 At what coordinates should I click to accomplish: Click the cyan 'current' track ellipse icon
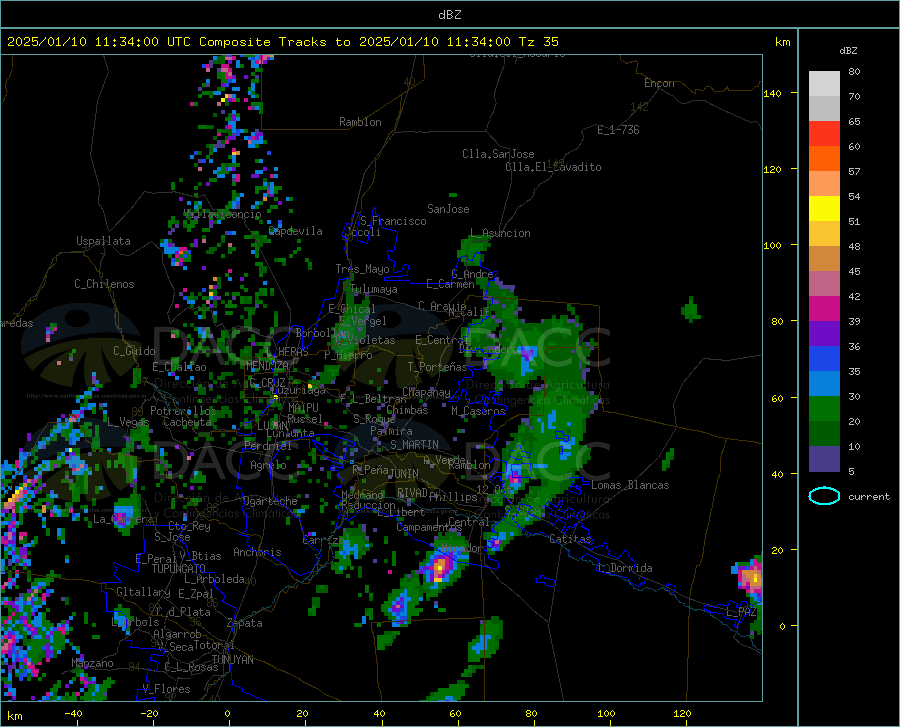824,496
